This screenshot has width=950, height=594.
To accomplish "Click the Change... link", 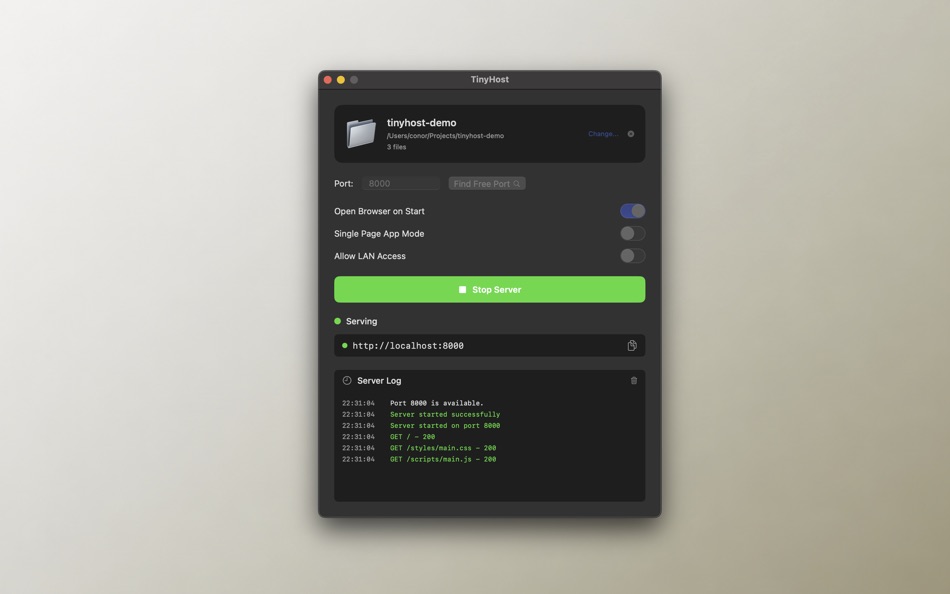I will 602,132.
